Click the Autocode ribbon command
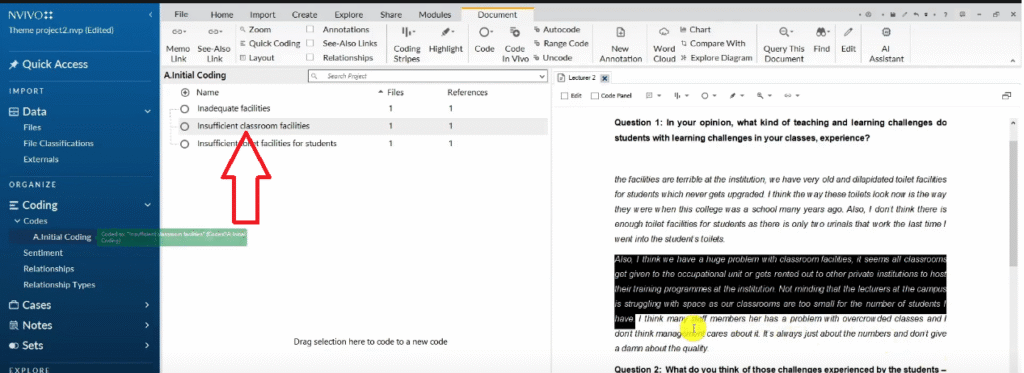 pyautogui.click(x=557, y=29)
